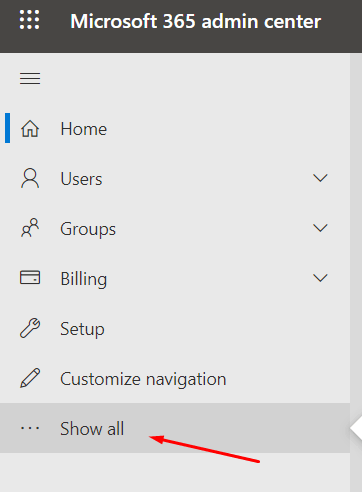Open the Users menu item
The width and height of the screenshot is (362, 492).
pos(175,179)
